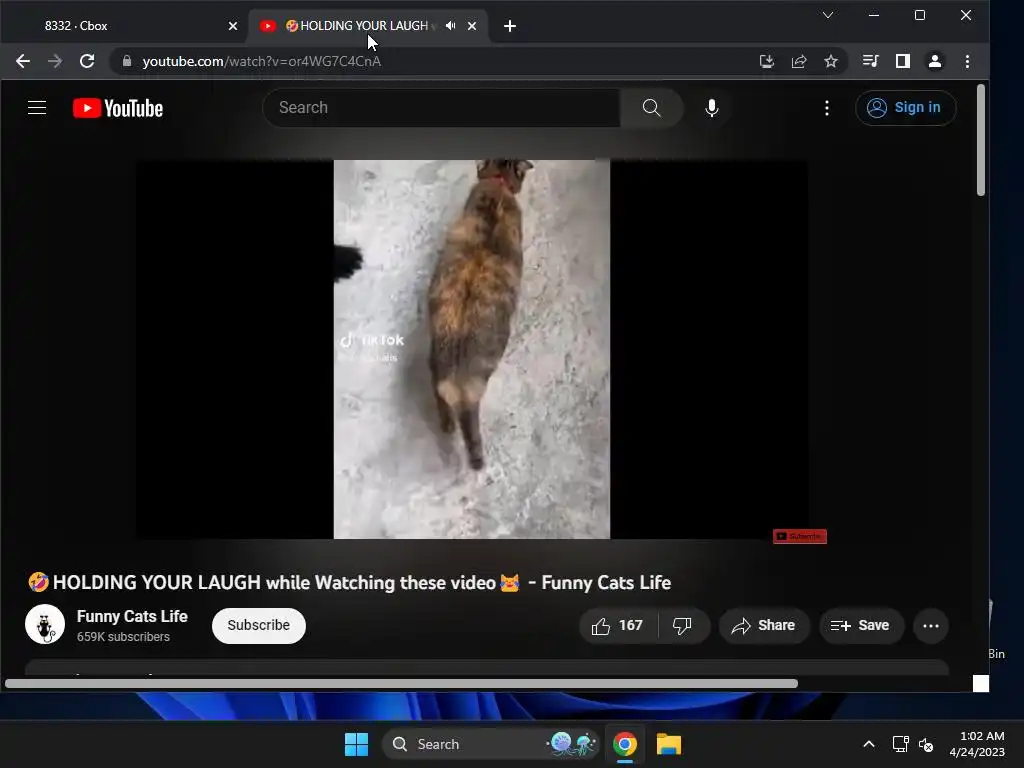
Task: Search with voice microphone
Action: click(712, 108)
